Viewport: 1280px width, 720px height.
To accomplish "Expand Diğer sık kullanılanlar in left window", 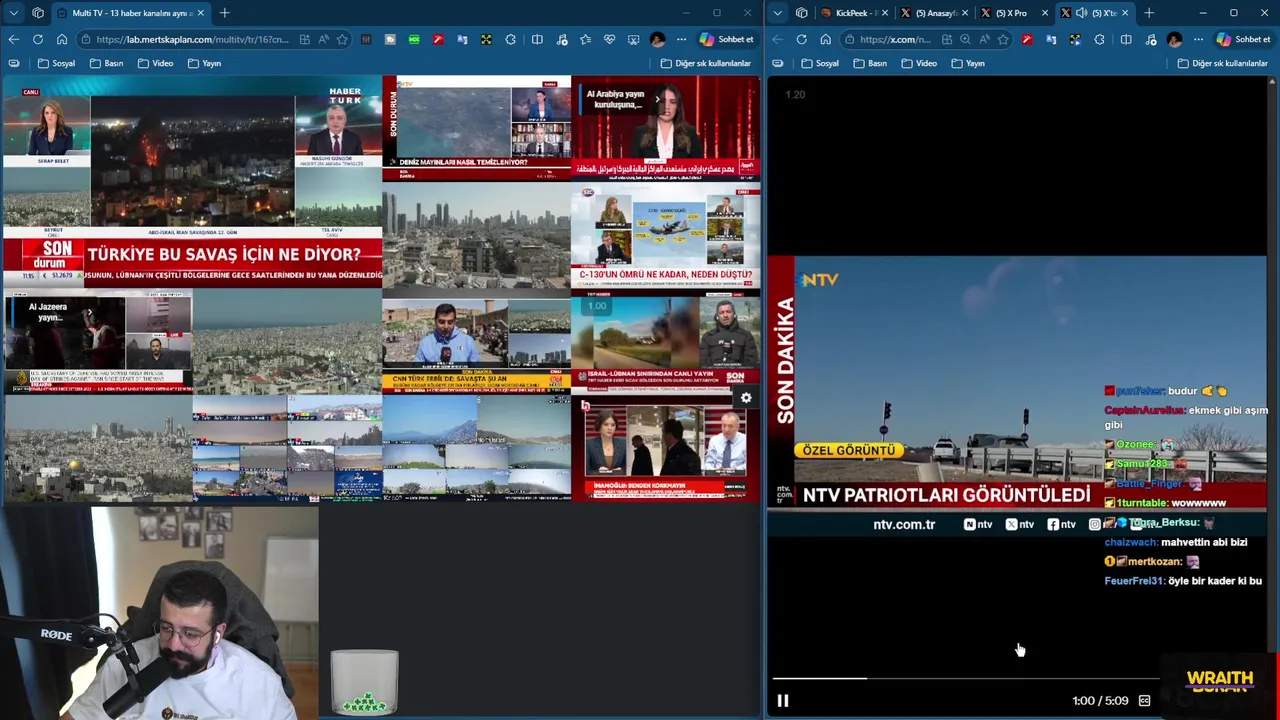I will pyautogui.click(x=705, y=63).
